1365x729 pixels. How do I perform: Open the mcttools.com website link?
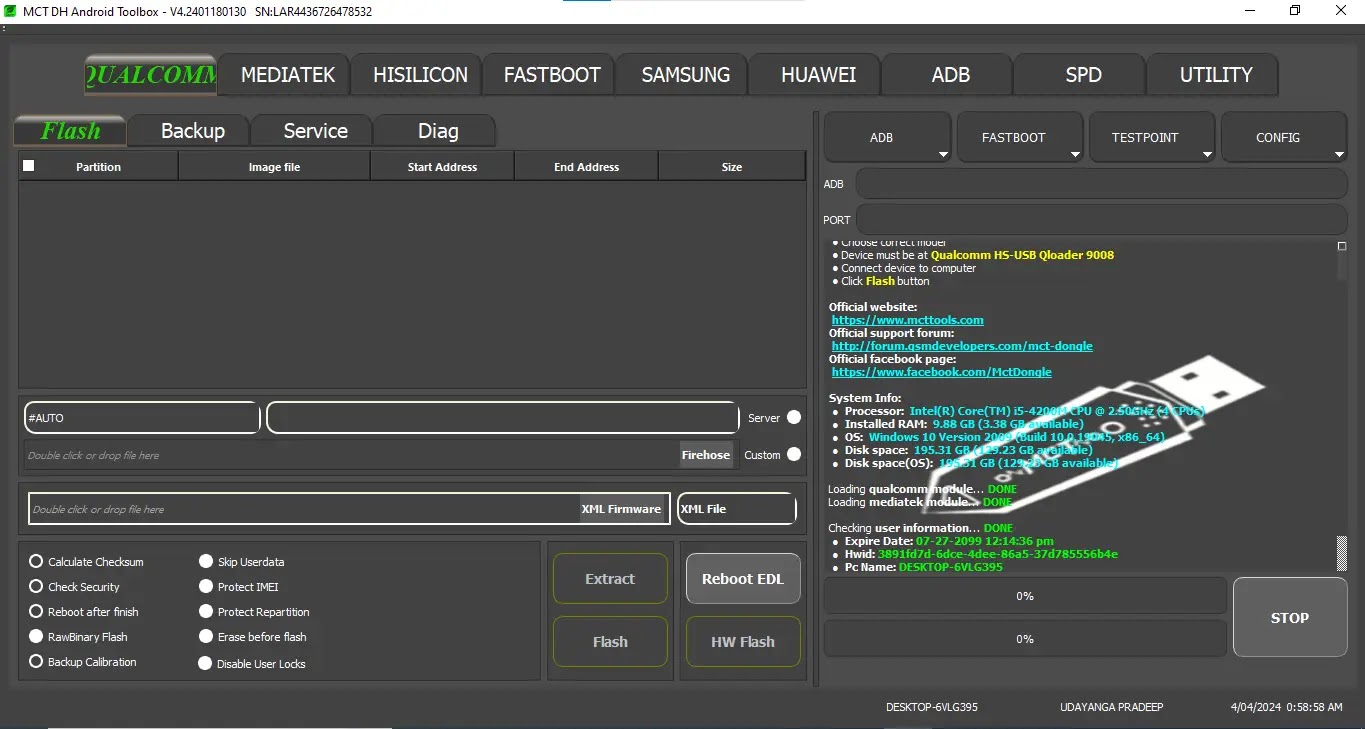tap(908, 320)
